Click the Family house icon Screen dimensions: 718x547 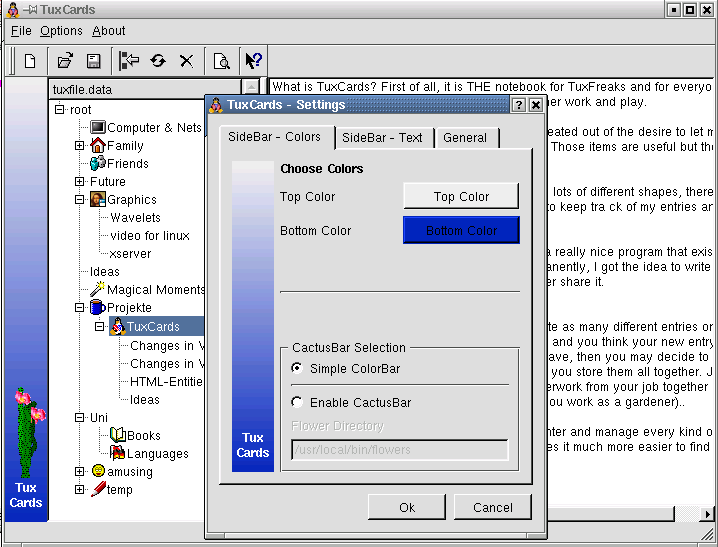pyautogui.click(x=98, y=145)
